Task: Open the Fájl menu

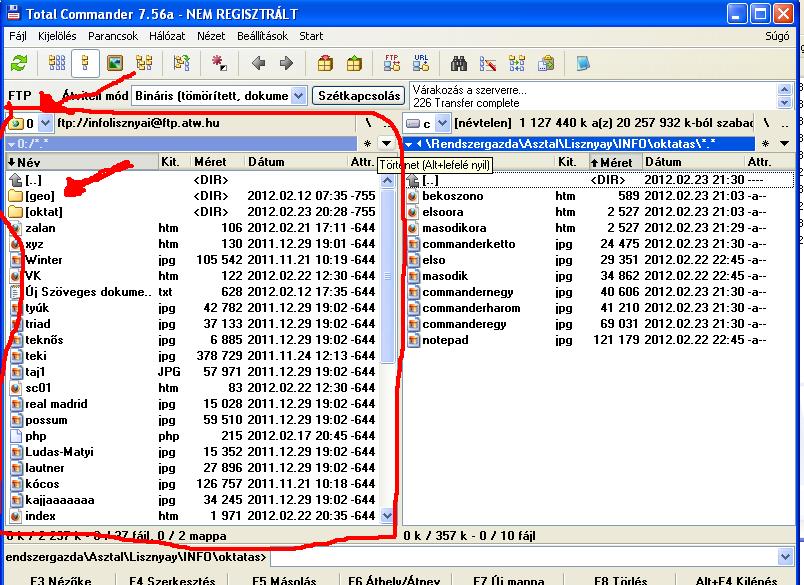Action: [x=18, y=36]
